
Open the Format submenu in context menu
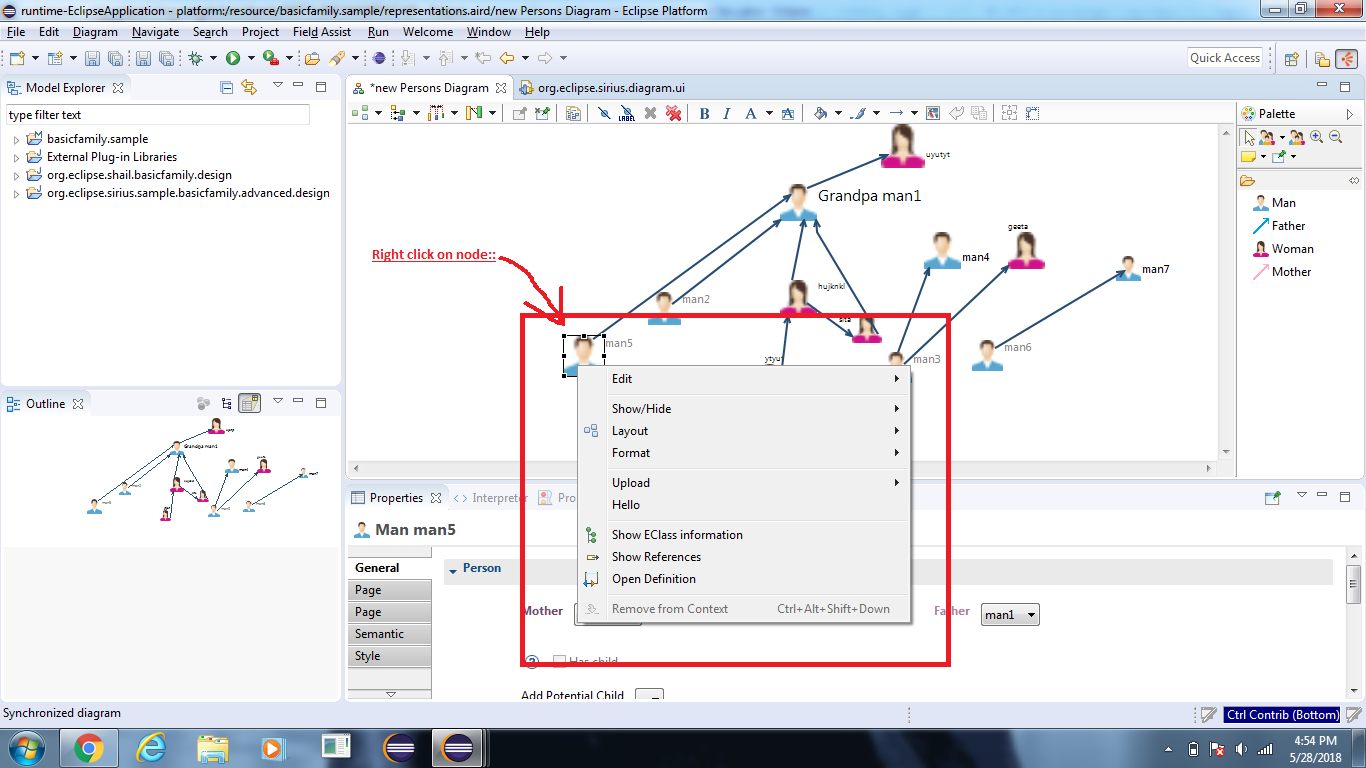(x=745, y=453)
